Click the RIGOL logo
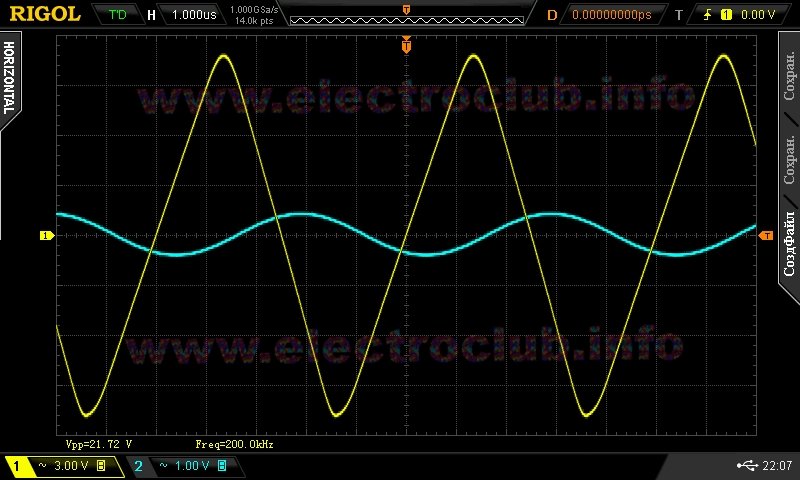Screen dimensions: 800x480 45,14
